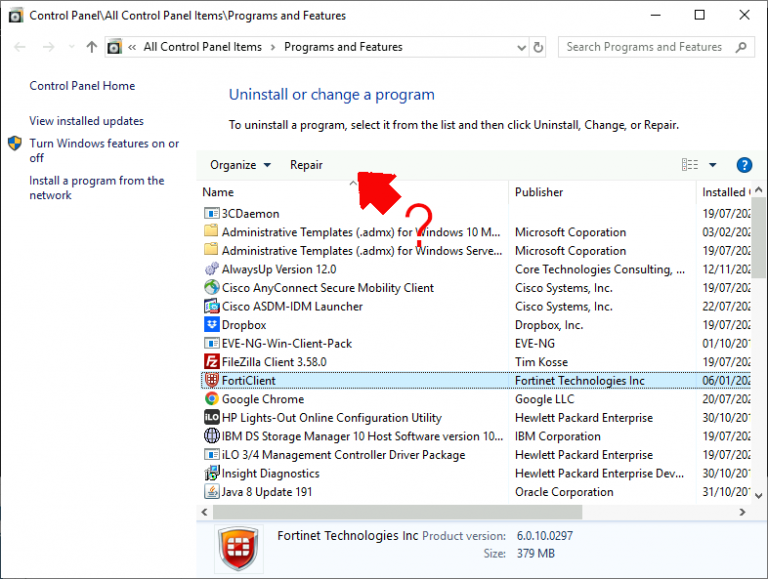Click the Google Chrome icon
Viewport: 768px width, 579px height.
(211, 399)
